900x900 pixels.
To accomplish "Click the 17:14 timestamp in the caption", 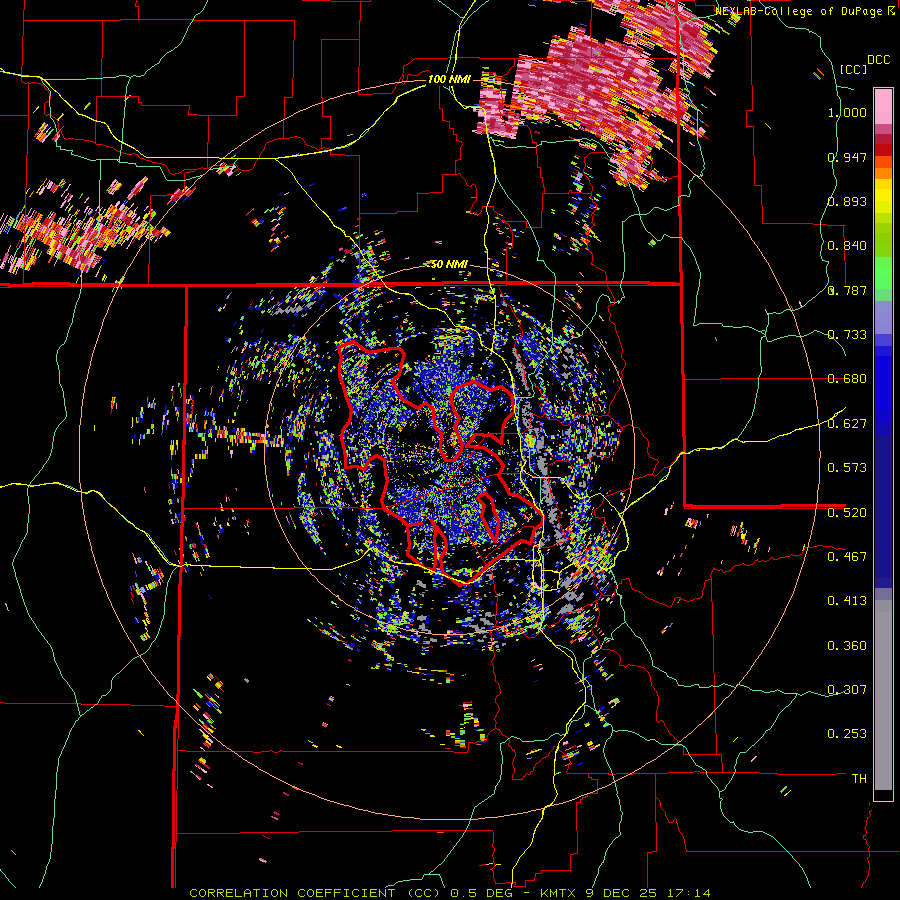I will tap(689, 893).
